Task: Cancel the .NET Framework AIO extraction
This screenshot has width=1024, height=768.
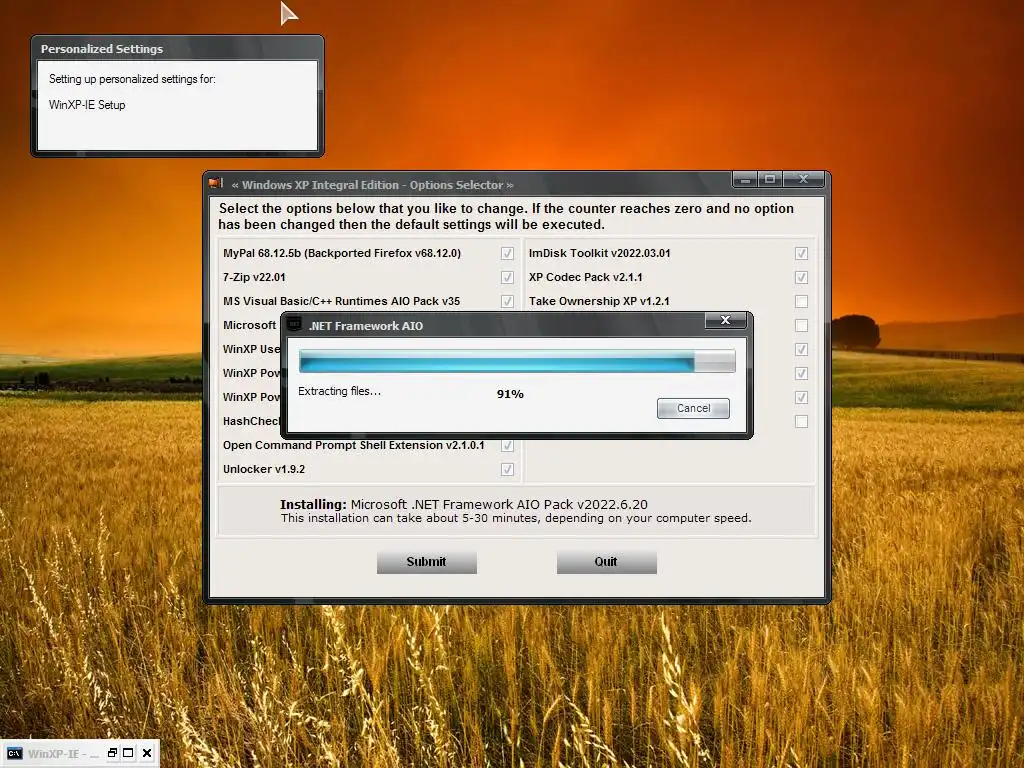Action: [x=693, y=408]
